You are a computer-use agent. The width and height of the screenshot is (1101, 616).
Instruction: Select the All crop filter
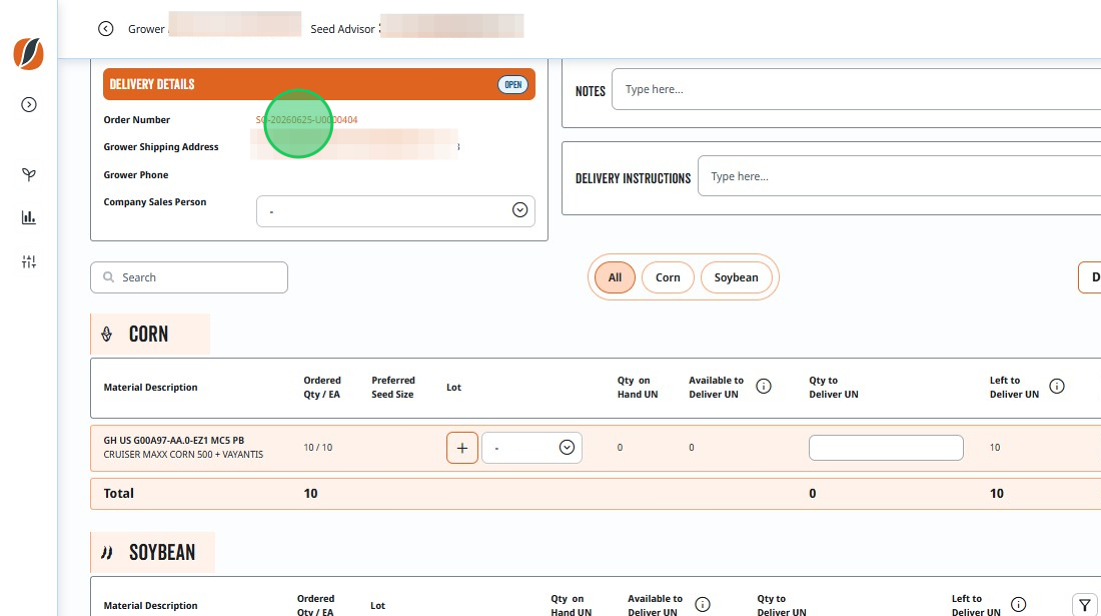[x=615, y=277]
